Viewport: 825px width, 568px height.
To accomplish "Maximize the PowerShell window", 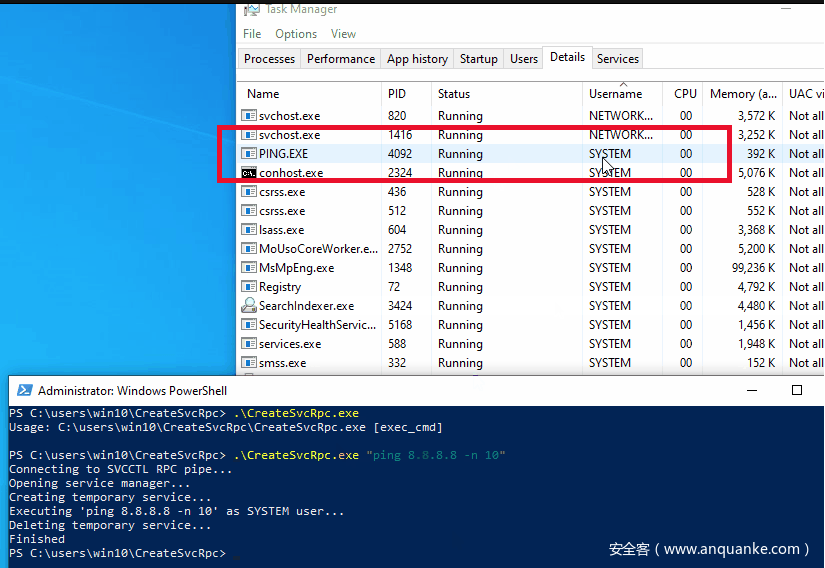I will point(797,391).
